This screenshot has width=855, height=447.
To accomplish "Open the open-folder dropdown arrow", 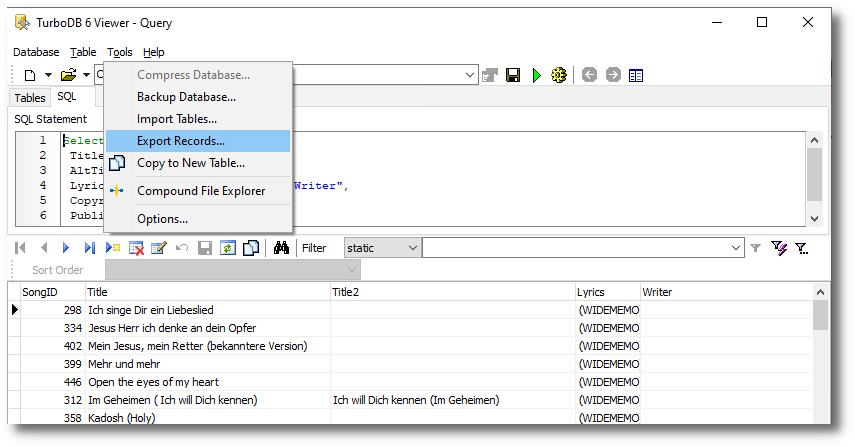I will point(86,75).
